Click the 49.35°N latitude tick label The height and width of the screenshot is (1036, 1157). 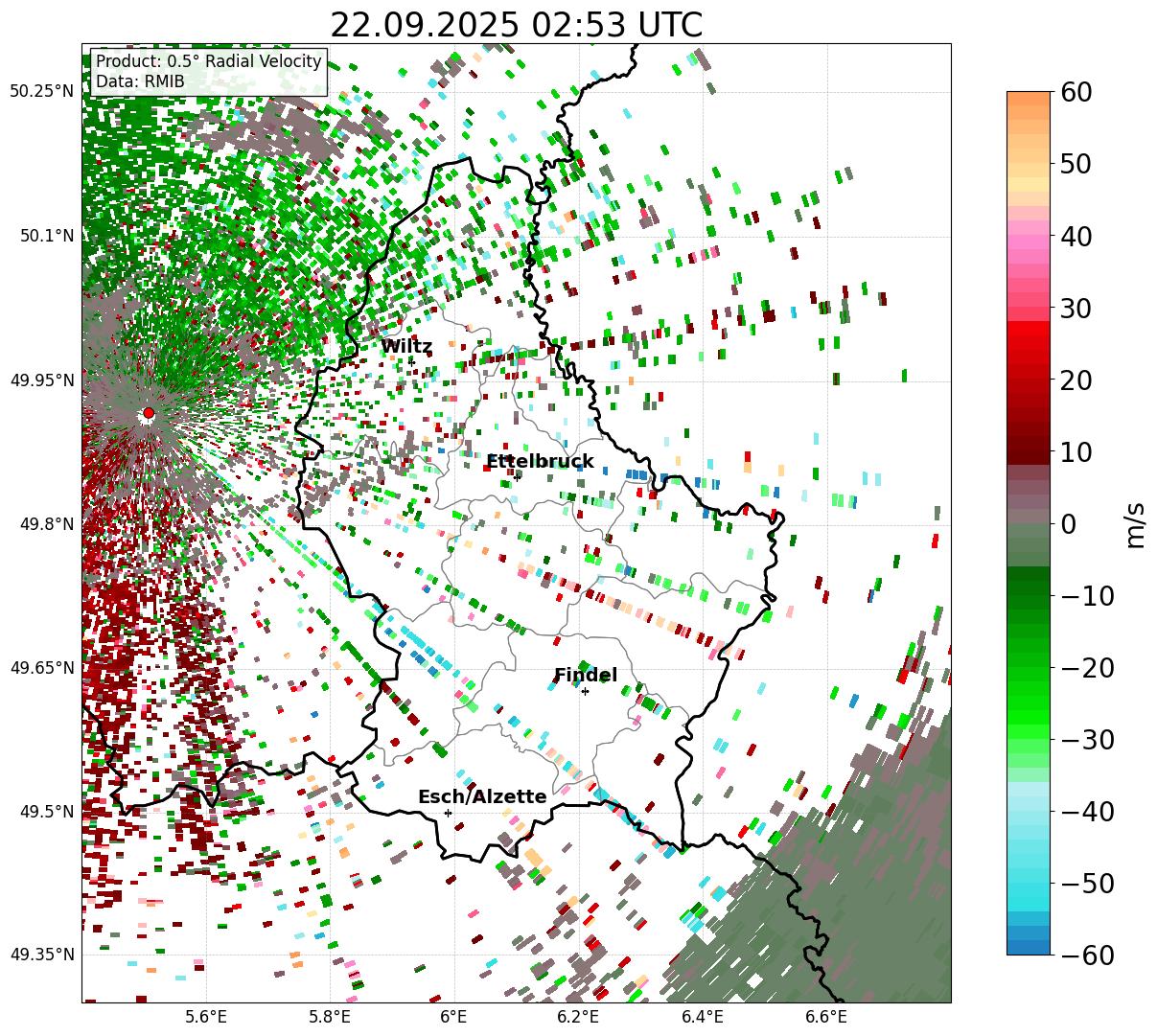click(x=42, y=955)
